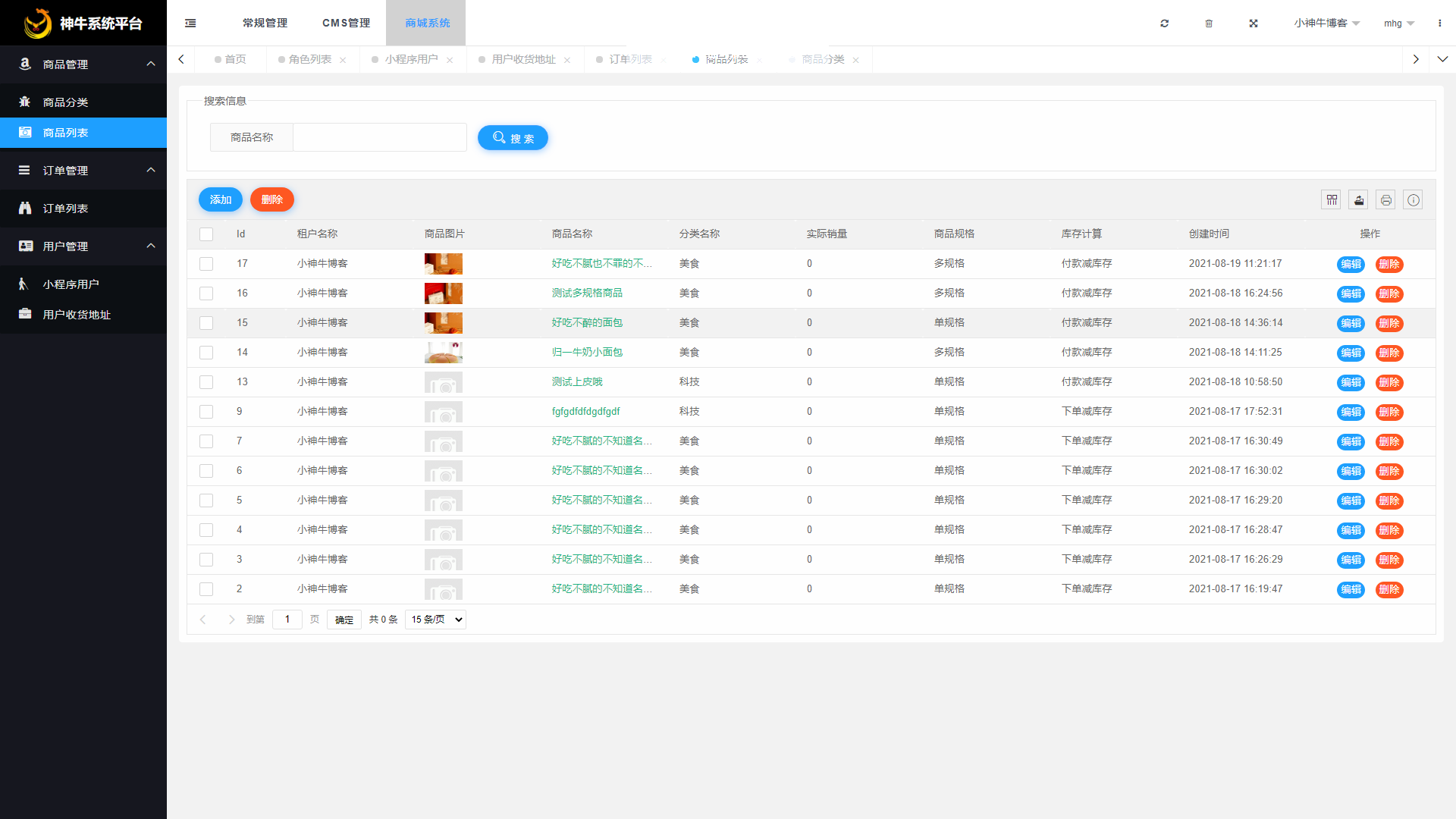Check the checkbox for row Id 15

tap(206, 323)
